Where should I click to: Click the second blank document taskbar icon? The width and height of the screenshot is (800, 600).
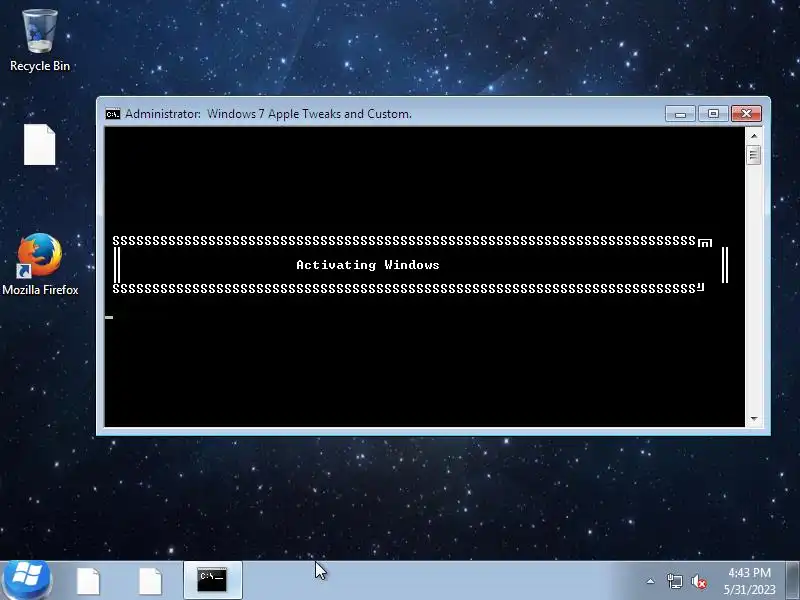pos(151,581)
